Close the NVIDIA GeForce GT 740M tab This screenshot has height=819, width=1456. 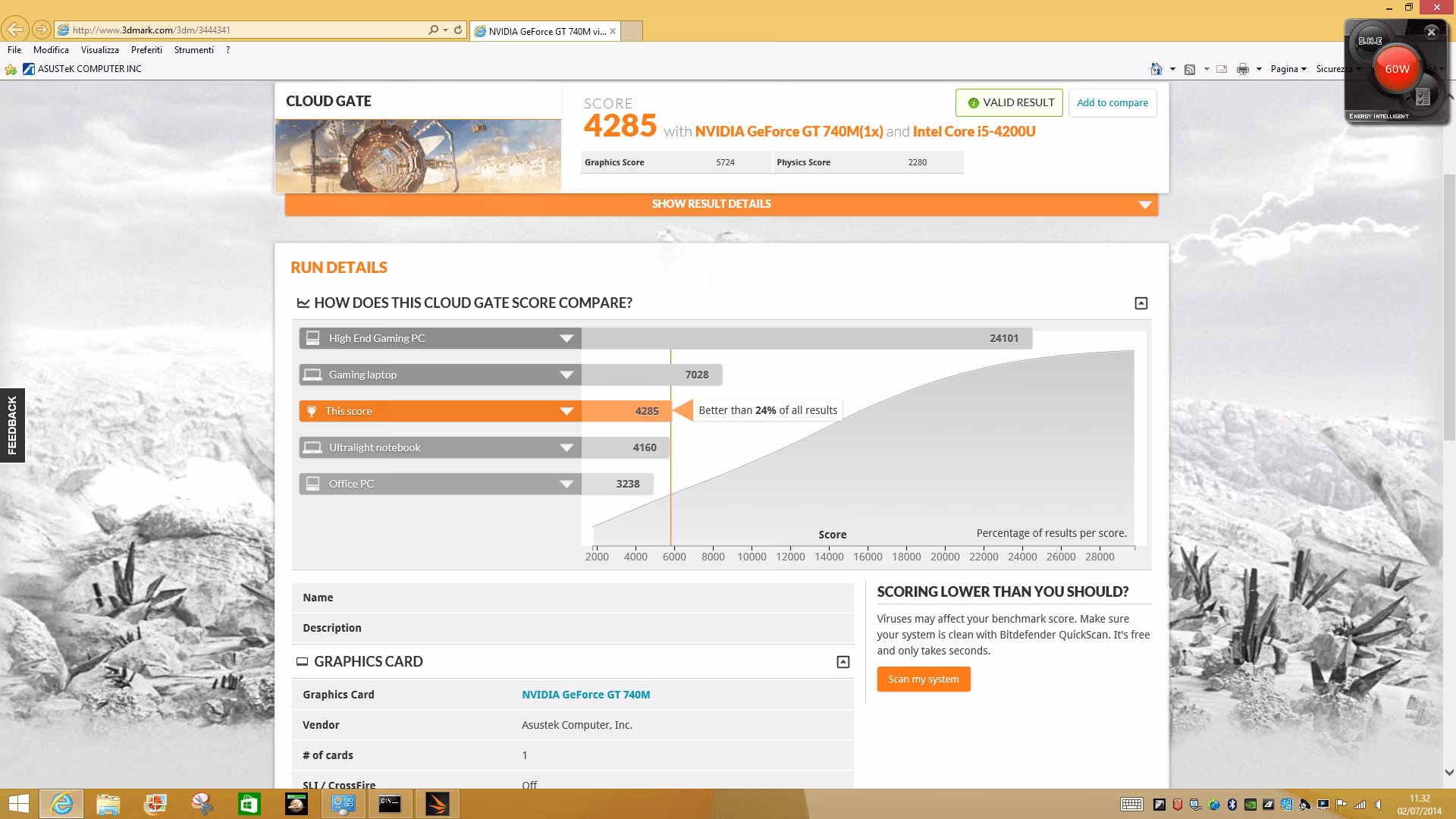613,31
